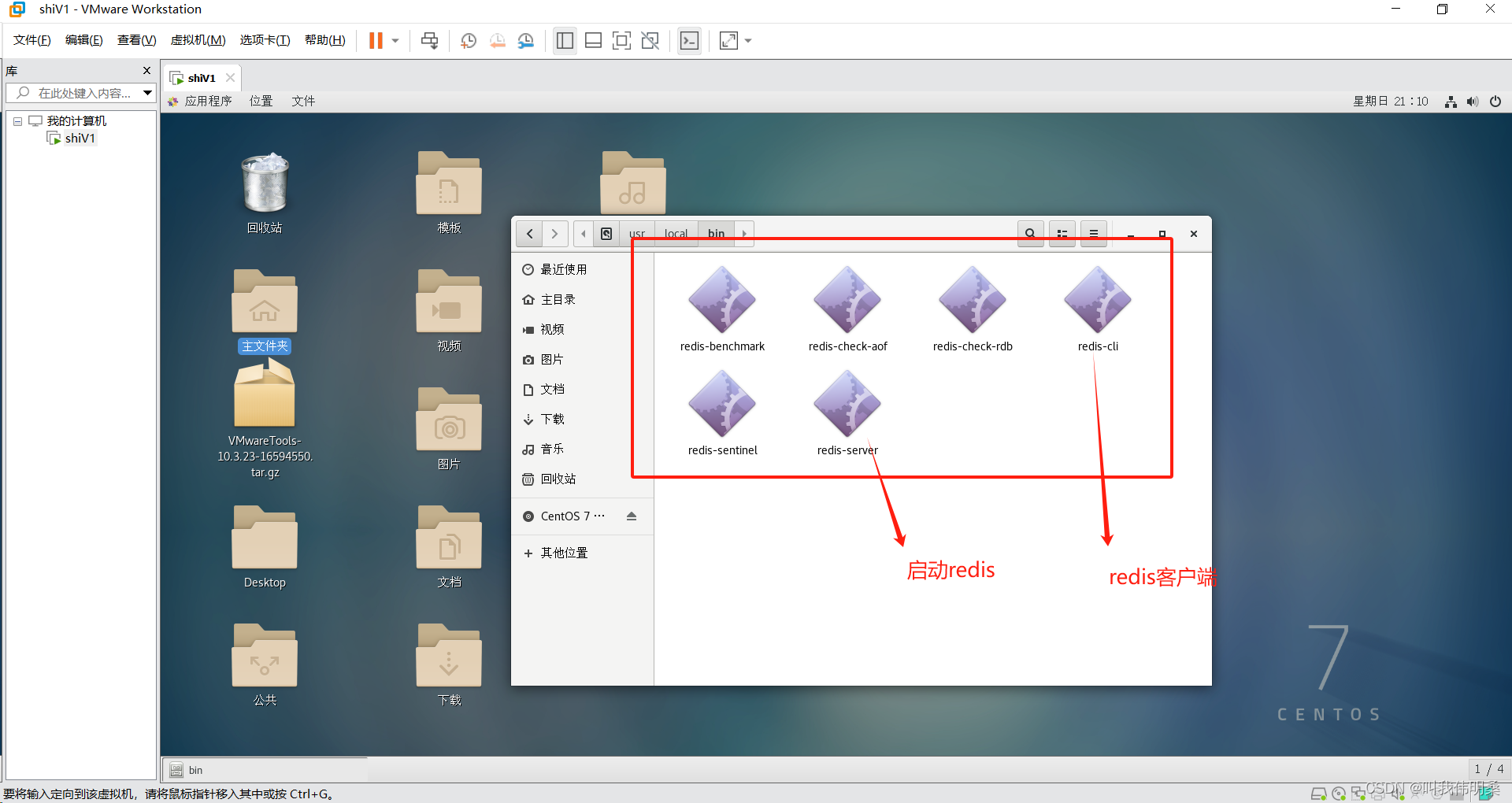This screenshot has width=1512, height=803.
Task: Select the redis-check-rdb file icon
Action: pos(973,301)
